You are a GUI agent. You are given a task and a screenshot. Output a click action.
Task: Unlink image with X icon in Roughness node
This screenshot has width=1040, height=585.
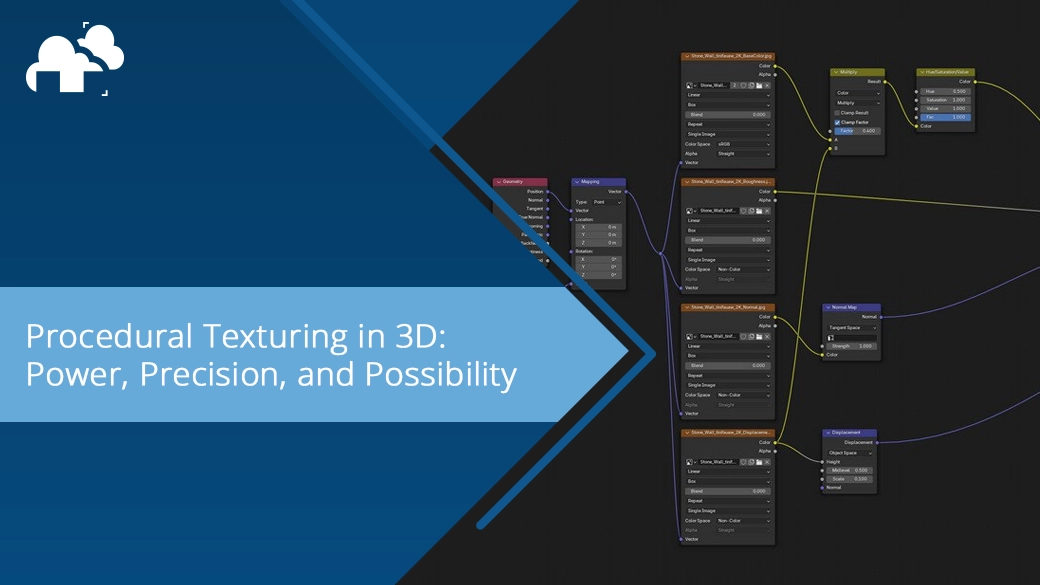pos(767,211)
